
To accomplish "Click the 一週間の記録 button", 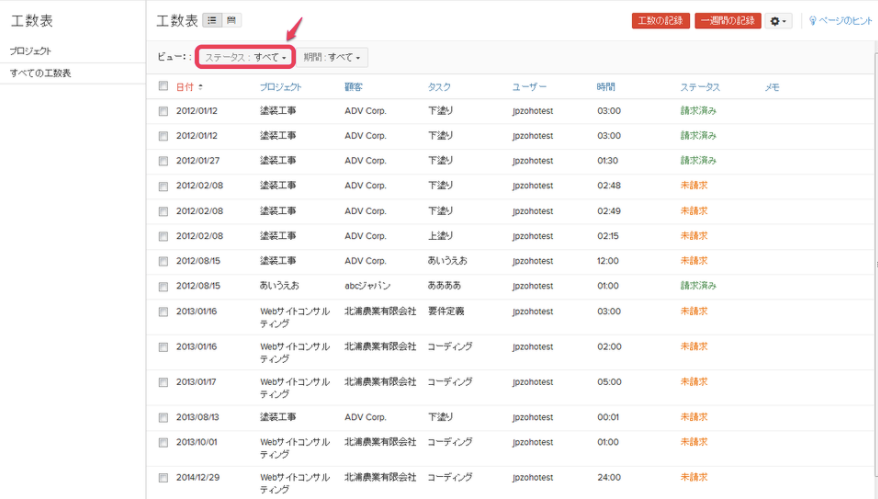I will point(728,21).
